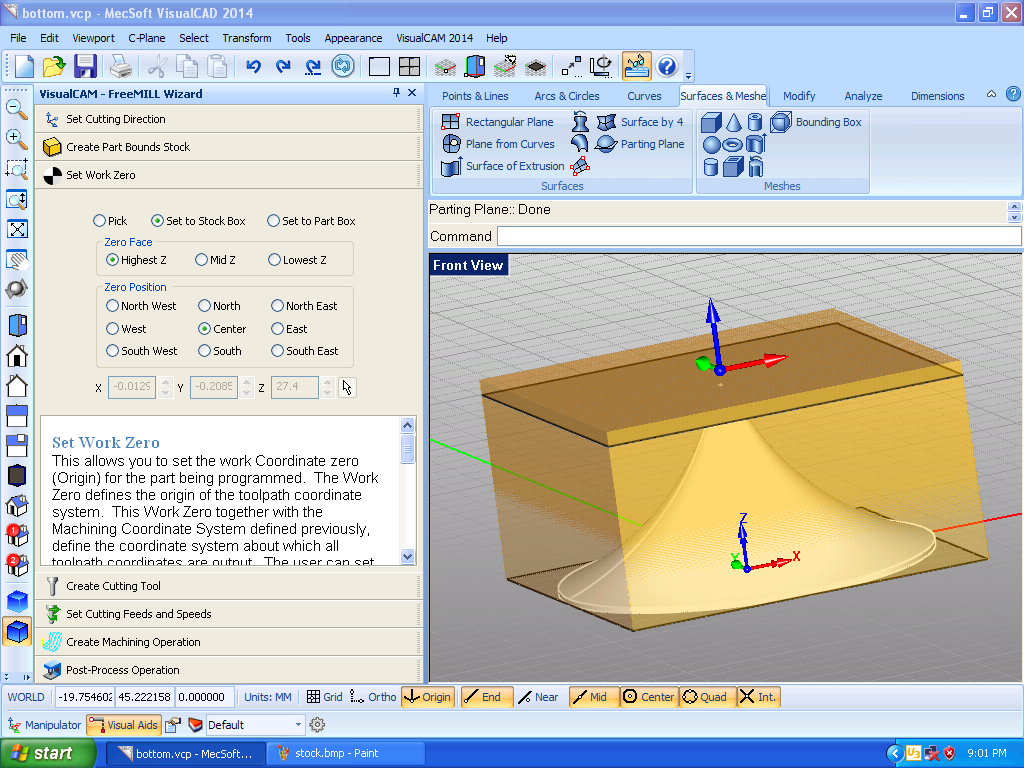Switch to the Points & Lines tab
Image resolution: width=1024 pixels, height=768 pixels.
click(475, 96)
